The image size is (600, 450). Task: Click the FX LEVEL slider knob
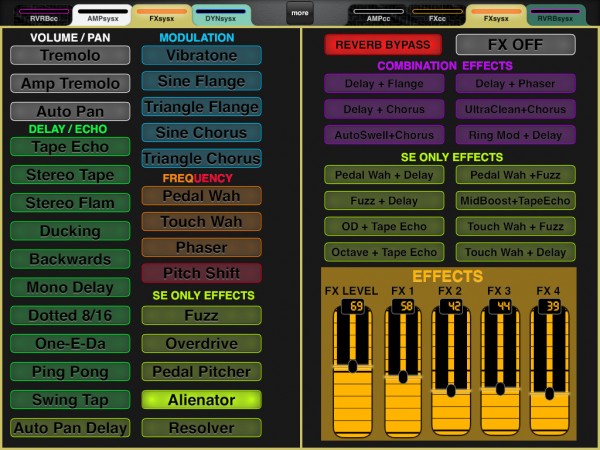pos(353,366)
